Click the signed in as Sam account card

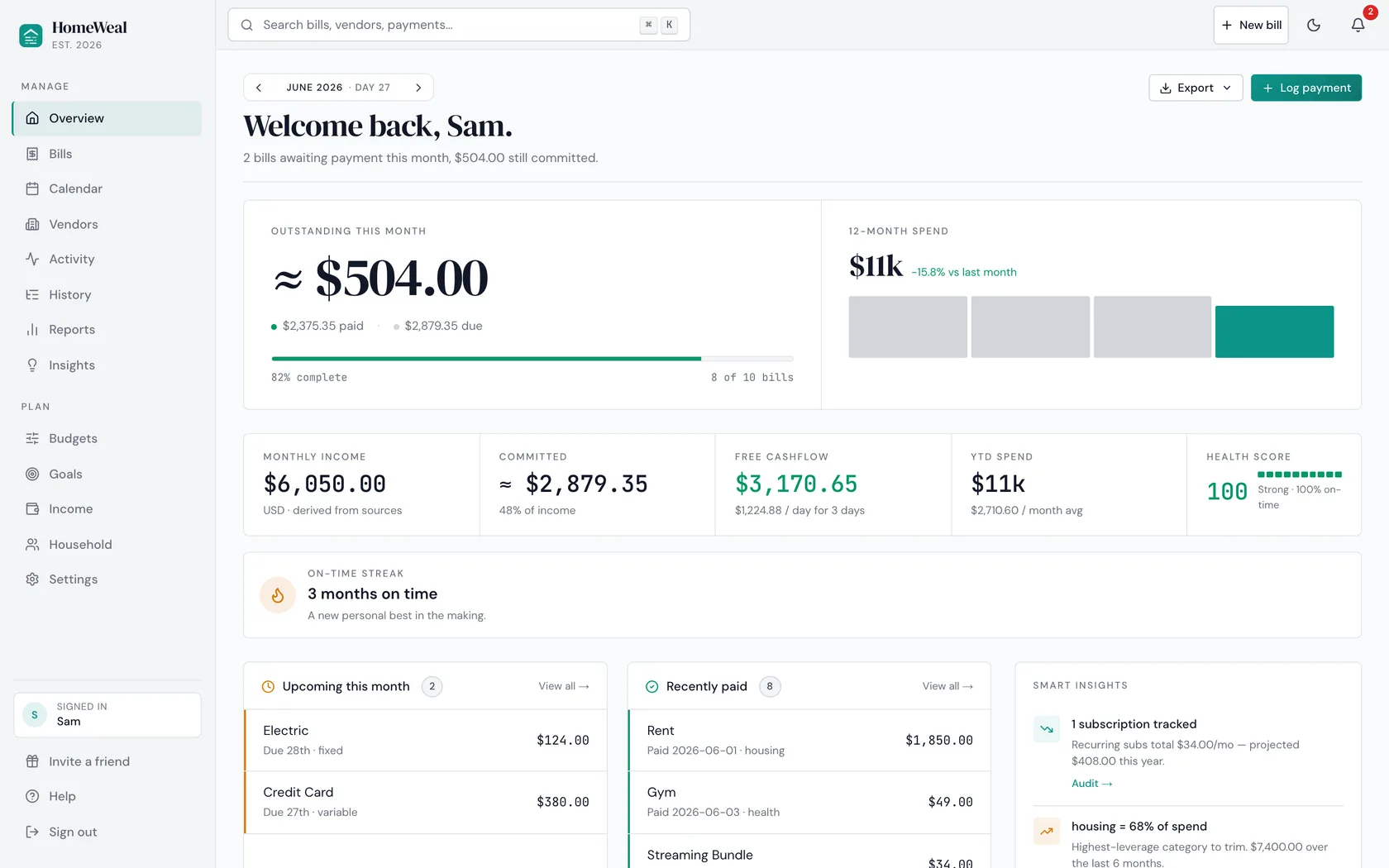[x=107, y=714]
